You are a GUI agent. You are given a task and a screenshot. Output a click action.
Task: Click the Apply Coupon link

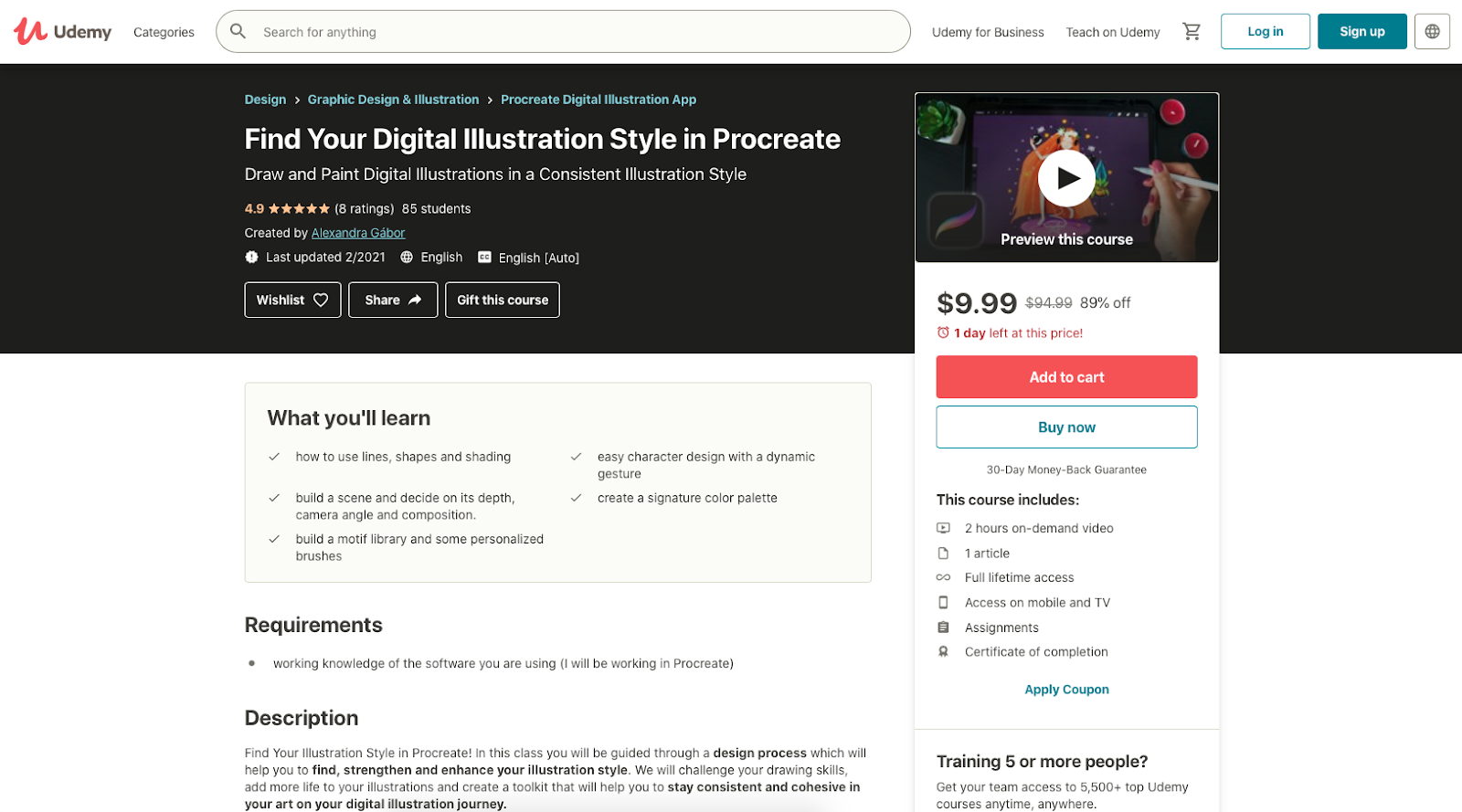tap(1066, 690)
